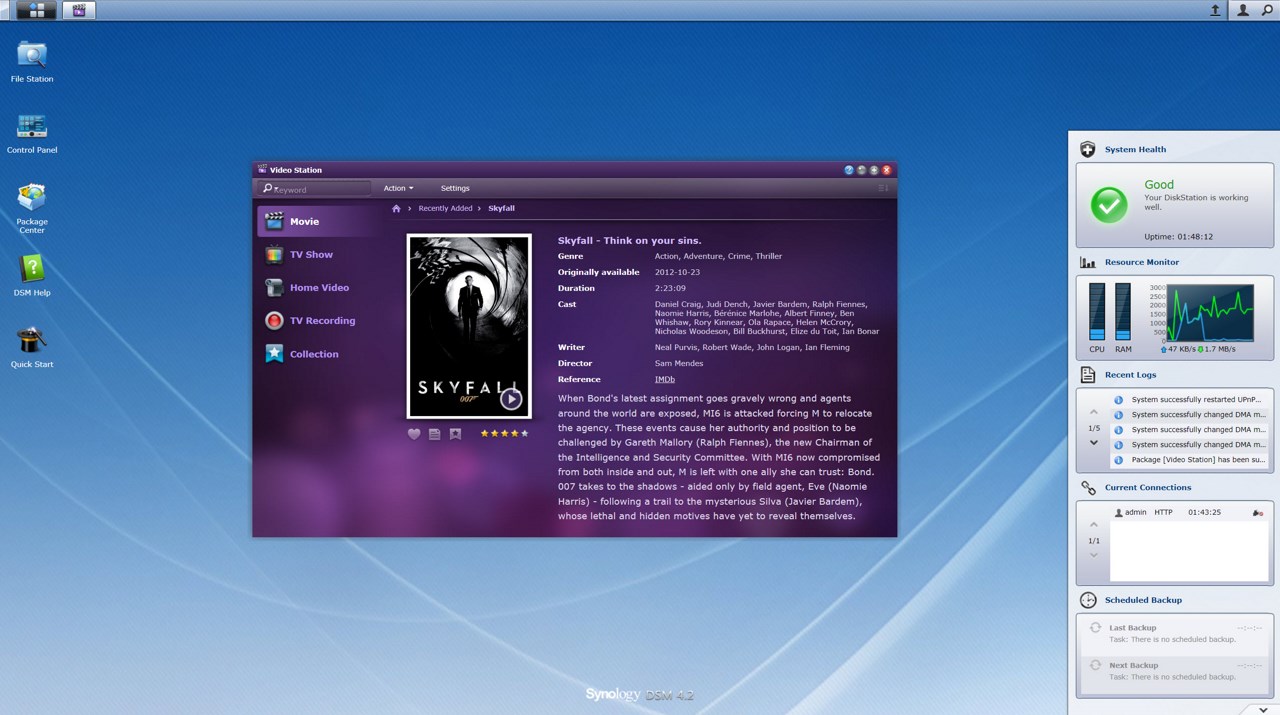Open Control Panel desktop icon
This screenshot has width=1280, height=715.
32,133
